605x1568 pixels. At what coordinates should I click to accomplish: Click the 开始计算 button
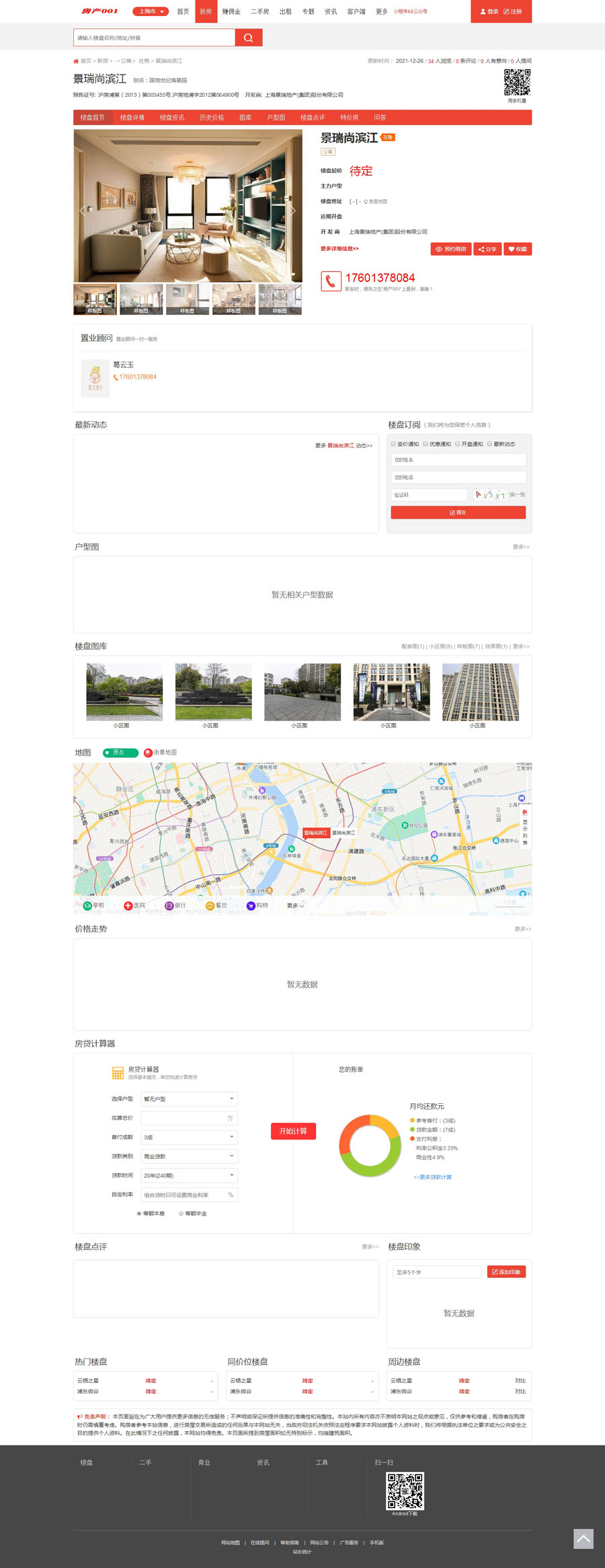(x=293, y=1131)
